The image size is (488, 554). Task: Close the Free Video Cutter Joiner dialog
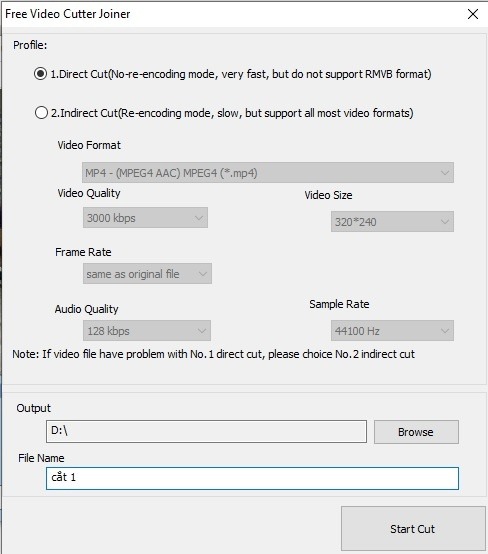click(x=473, y=14)
